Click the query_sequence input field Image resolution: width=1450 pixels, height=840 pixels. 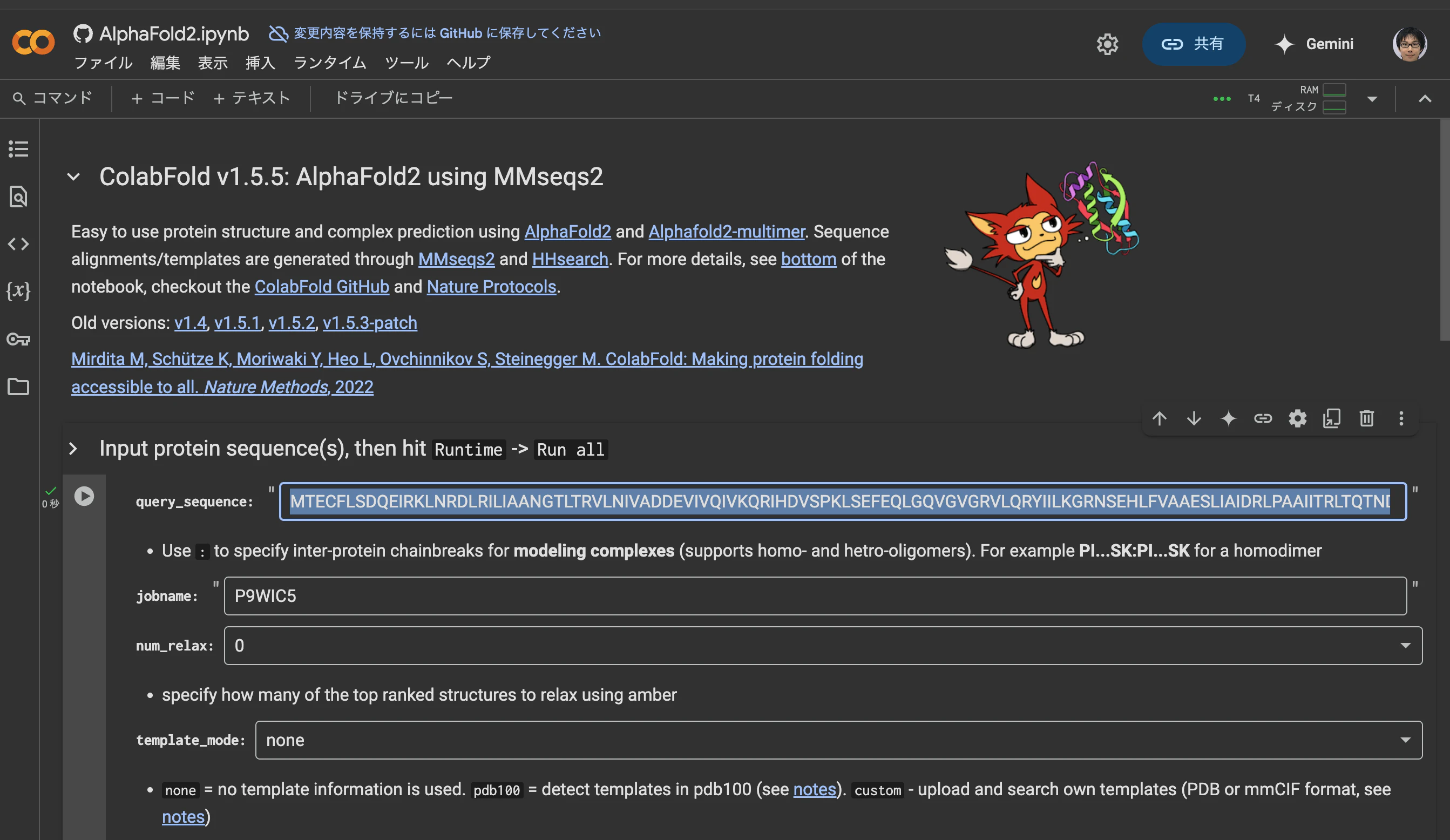pyautogui.click(x=842, y=501)
